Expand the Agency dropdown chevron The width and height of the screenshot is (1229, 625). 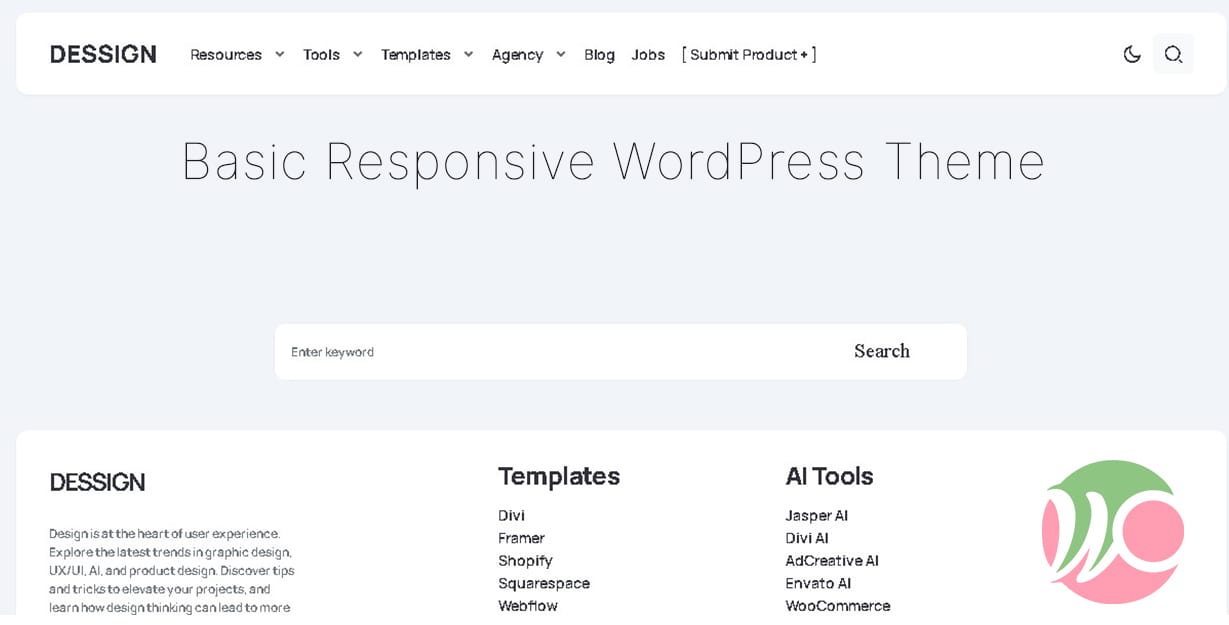coord(561,54)
